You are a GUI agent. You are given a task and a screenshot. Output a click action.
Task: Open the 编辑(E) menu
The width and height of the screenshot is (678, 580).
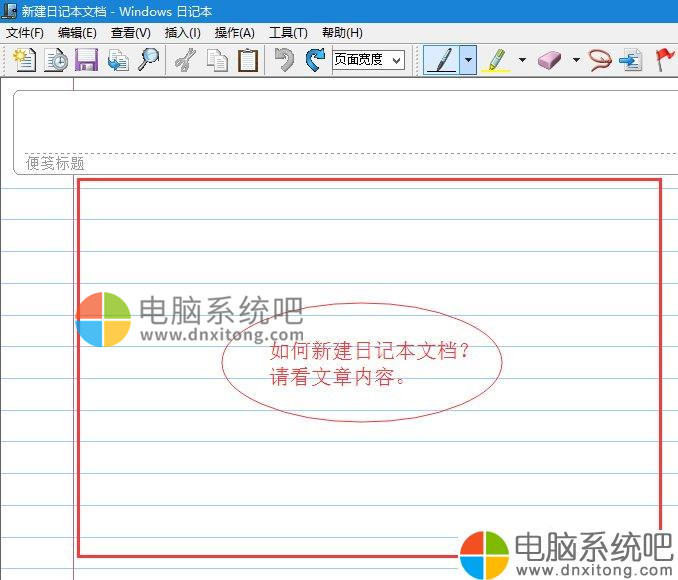[x=77, y=33]
